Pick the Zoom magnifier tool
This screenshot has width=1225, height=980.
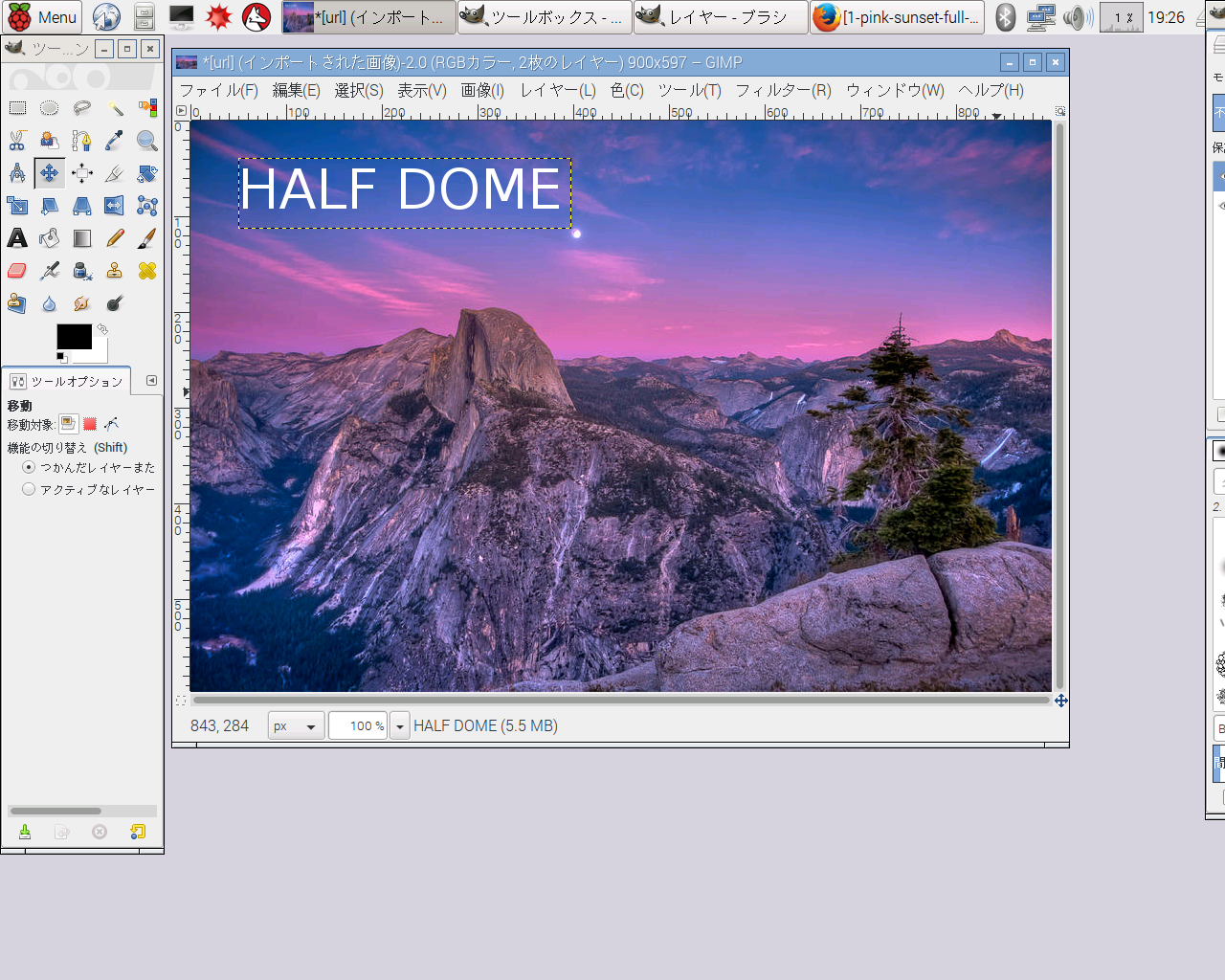pyautogui.click(x=147, y=141)
